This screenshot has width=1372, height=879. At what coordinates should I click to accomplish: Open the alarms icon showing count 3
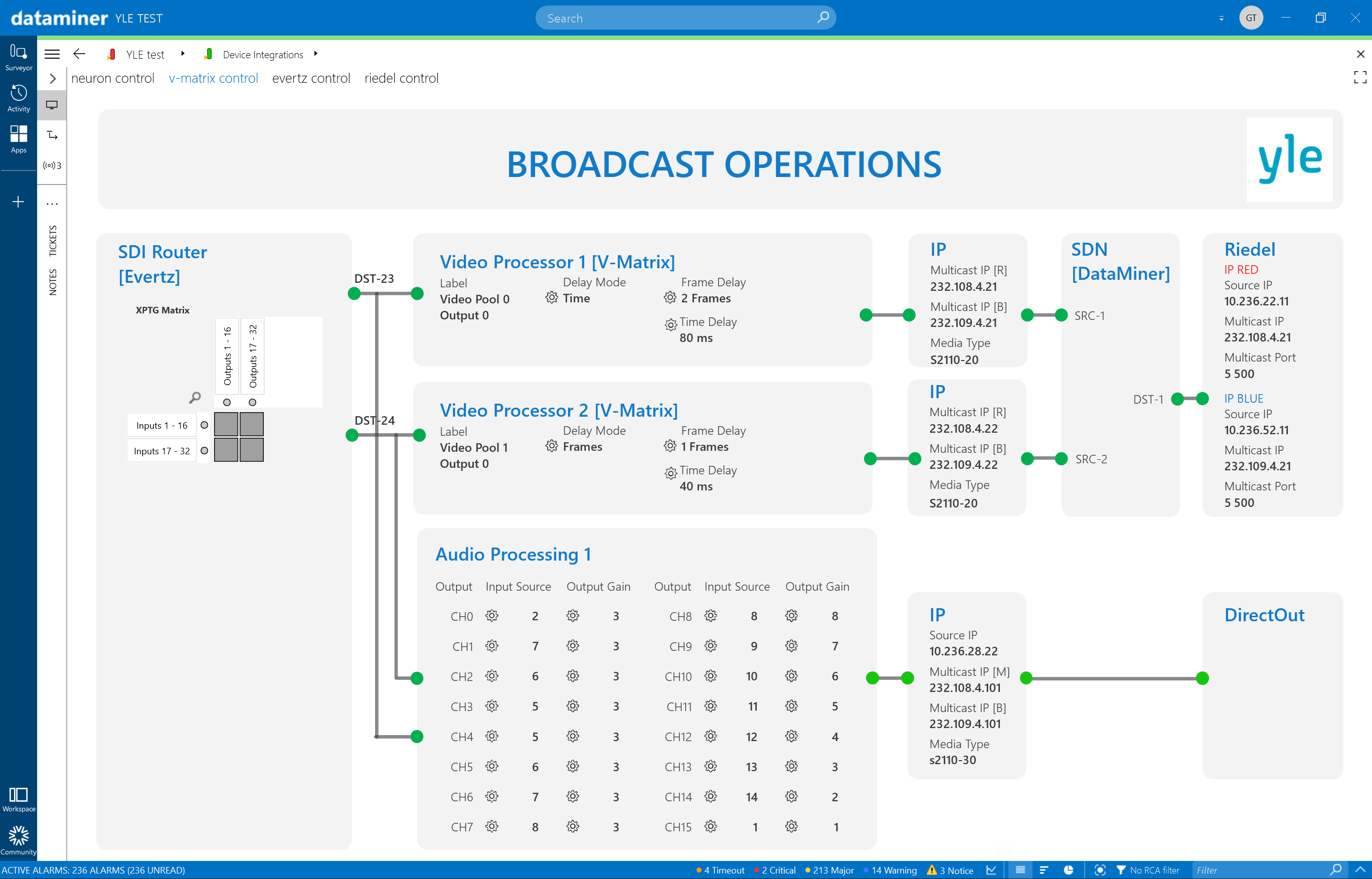click(x=52, y=165)
